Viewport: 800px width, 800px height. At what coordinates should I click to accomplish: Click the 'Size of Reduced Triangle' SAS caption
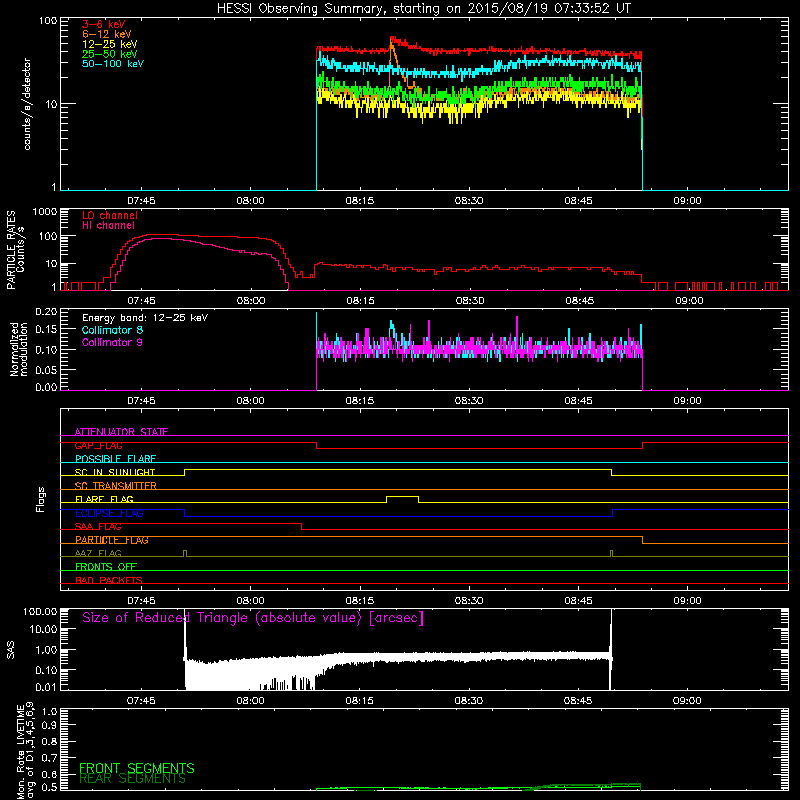253,618
